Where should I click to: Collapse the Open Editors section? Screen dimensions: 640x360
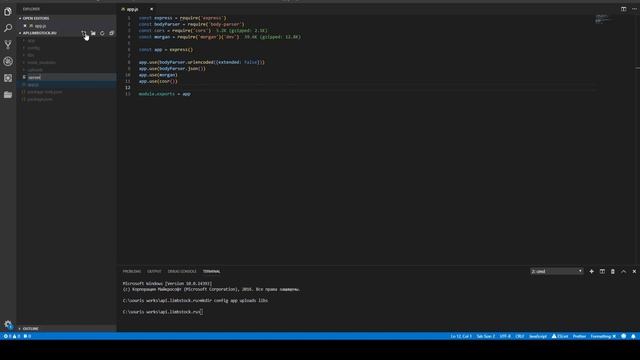36,18
